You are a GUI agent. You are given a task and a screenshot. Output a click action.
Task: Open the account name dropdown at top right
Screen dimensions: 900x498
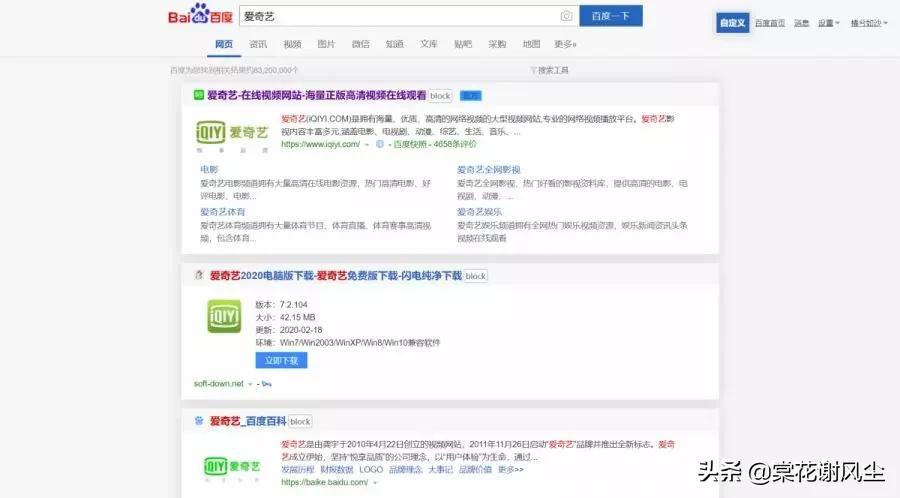(868, 23)
